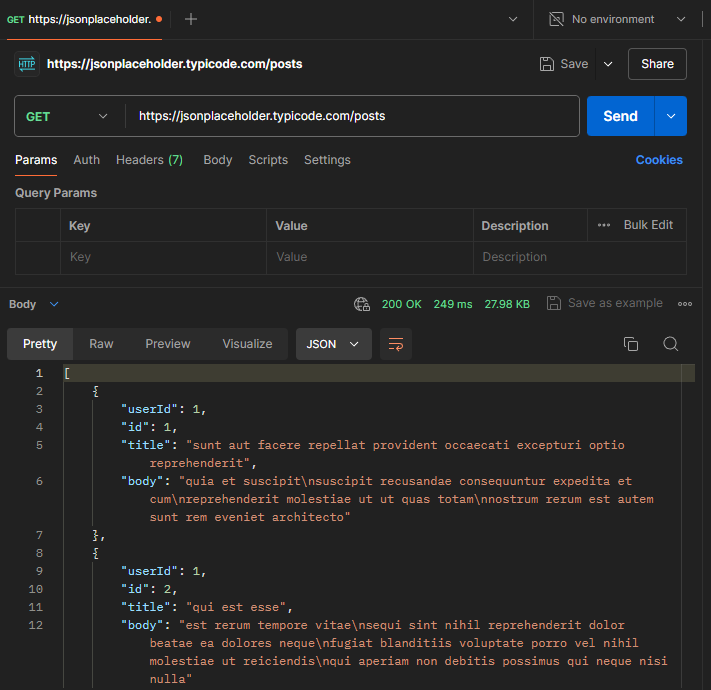Copy response body using the copy icon
Viewport: 711px width, 690px height.
631,344
